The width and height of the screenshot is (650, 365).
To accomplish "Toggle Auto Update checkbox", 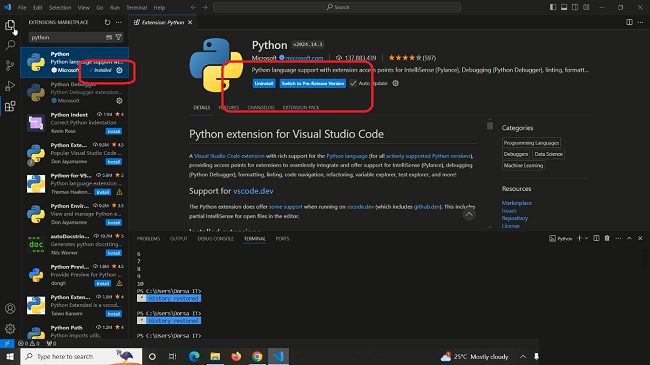I will 353,83.
